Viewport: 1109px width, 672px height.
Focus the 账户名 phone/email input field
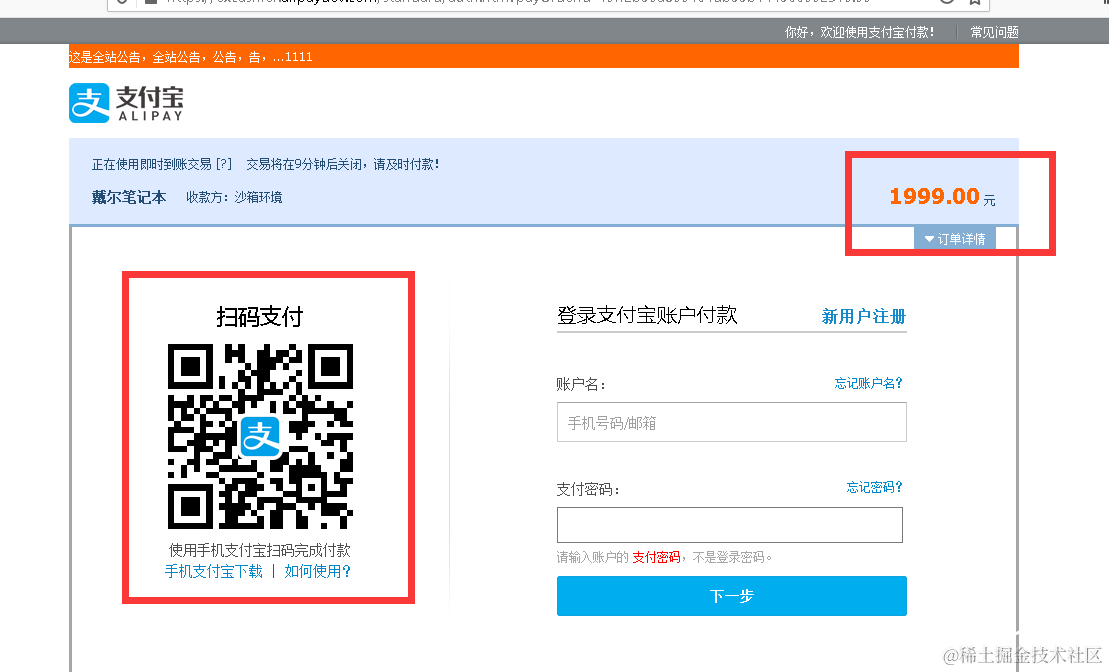pos(731,422)
